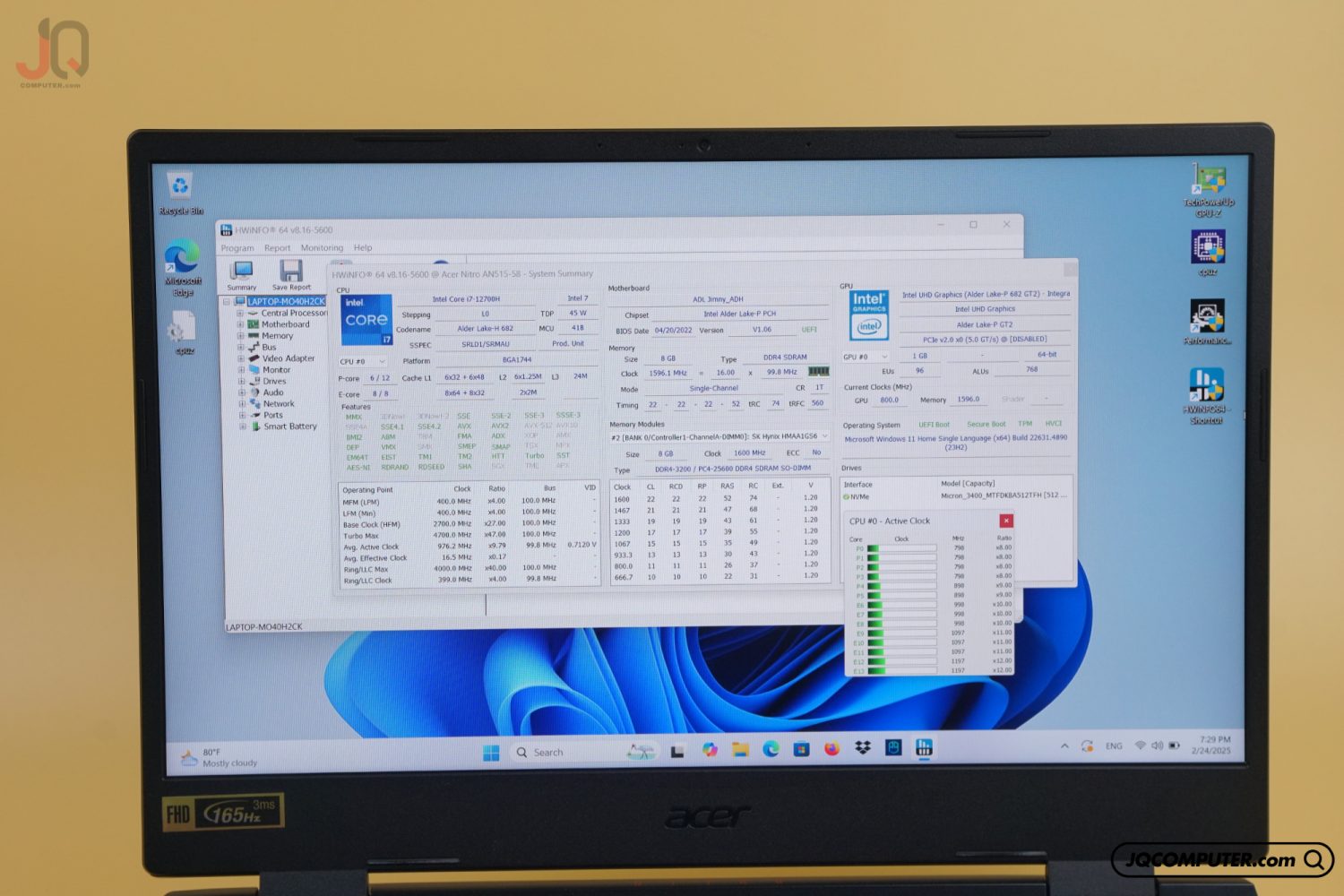Open the Summary toolbar button
1344x896 pixels.
241,275
